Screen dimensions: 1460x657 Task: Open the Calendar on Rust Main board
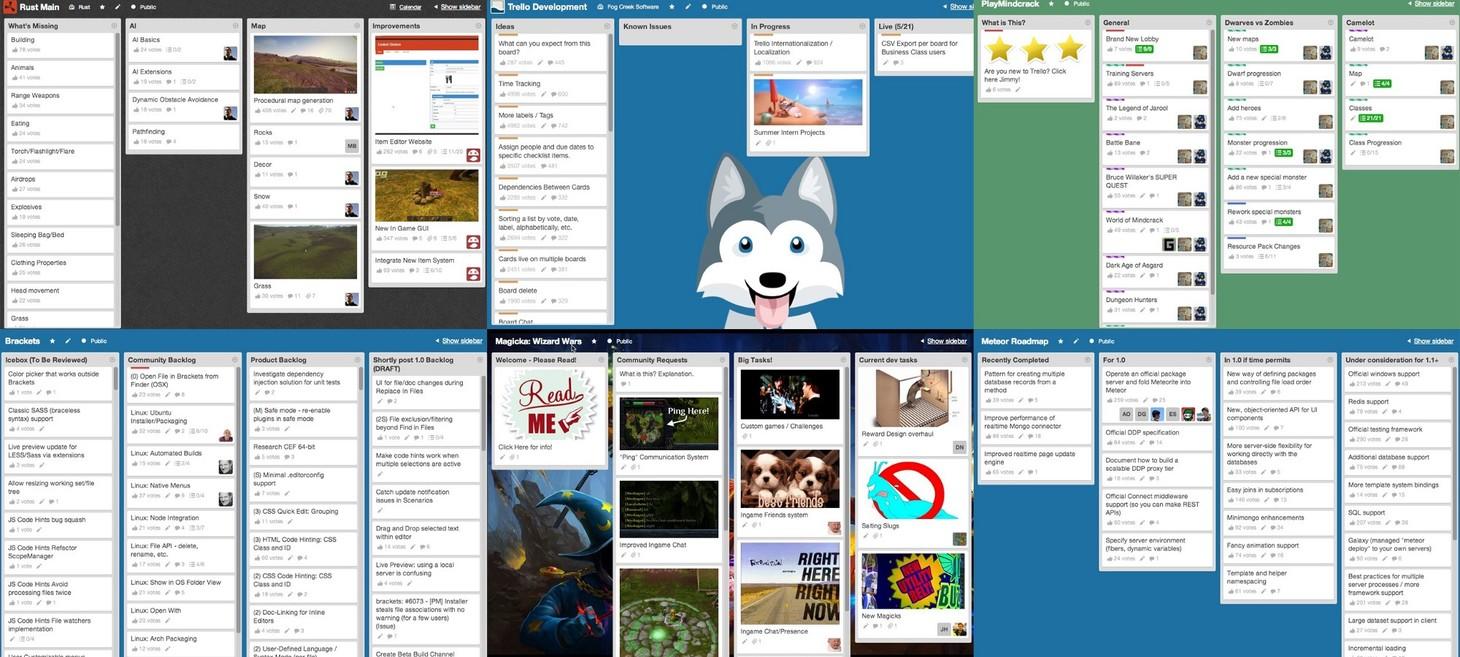406,7
